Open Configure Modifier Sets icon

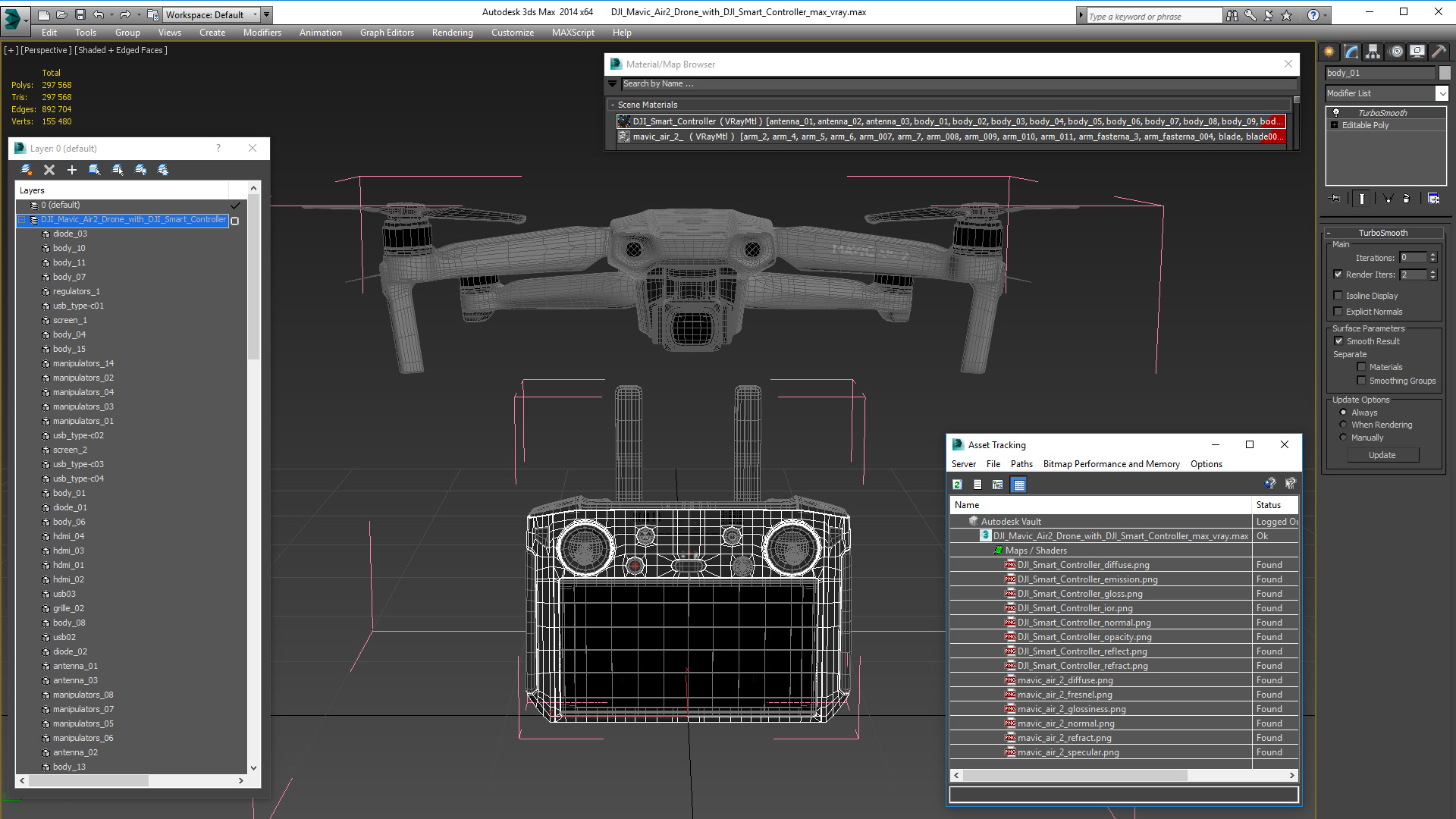(1433, 199)
